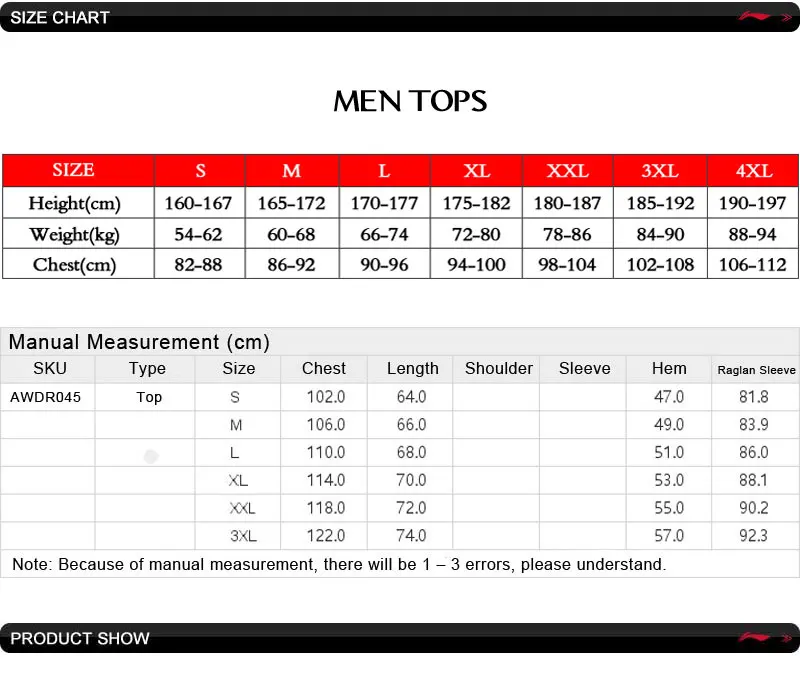Click the Manual Measurement (cm) title
This screenshot has width=800, height=694.
click(139, 342)
